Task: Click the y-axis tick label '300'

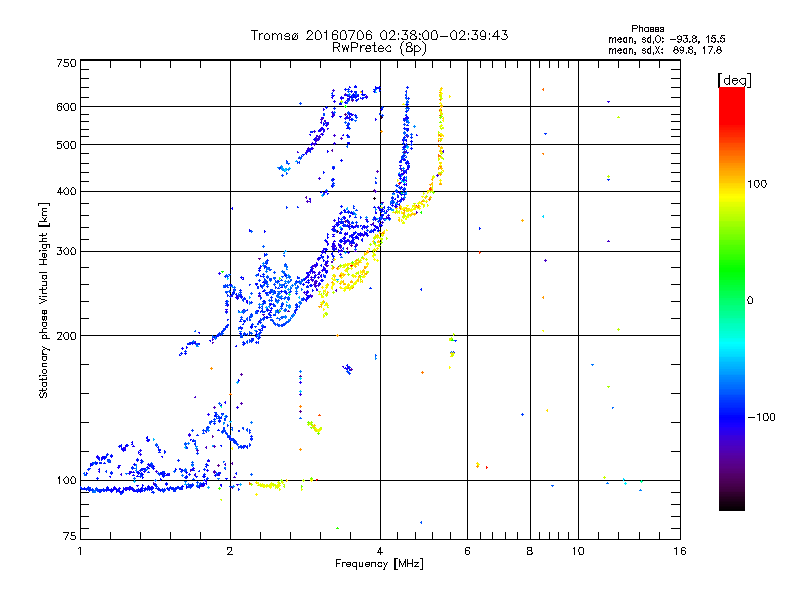Action: [x=66, y=251]
